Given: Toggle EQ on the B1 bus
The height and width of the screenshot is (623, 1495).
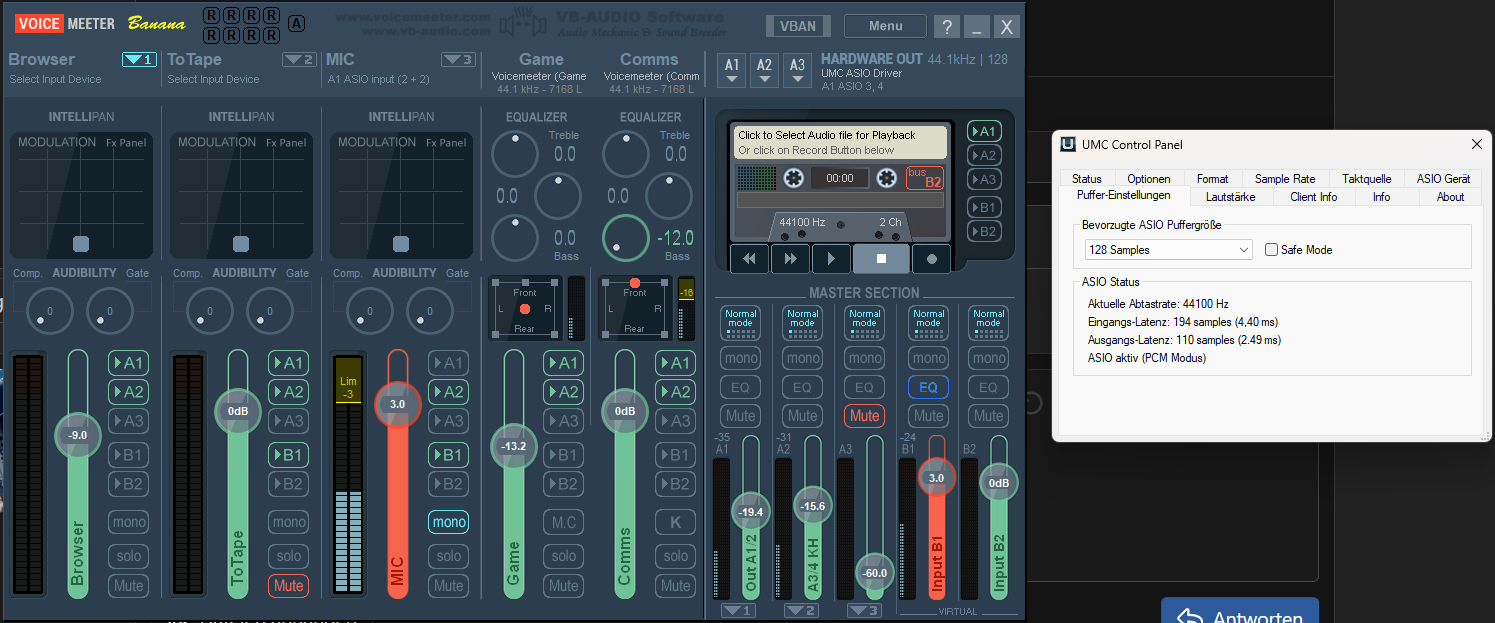Looking at the screenshot, I should pyautogui.click(x=928, y=387).
